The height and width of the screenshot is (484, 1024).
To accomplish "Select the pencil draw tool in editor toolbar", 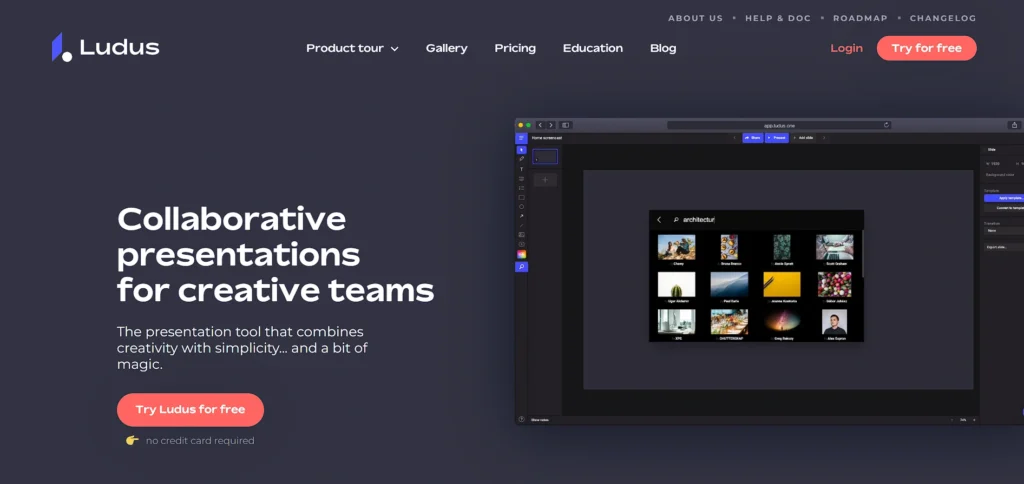I will tap(521, 159).
